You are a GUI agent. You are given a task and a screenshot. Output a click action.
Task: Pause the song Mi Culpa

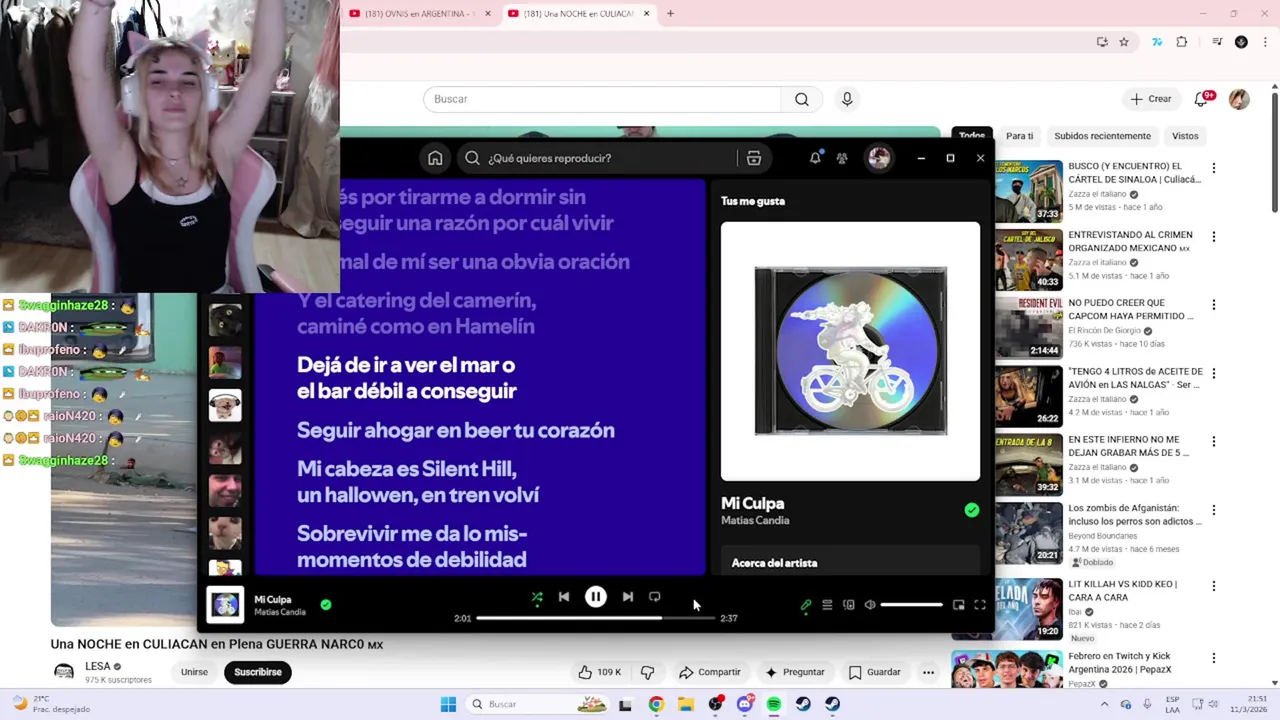(x=596, y=597)
